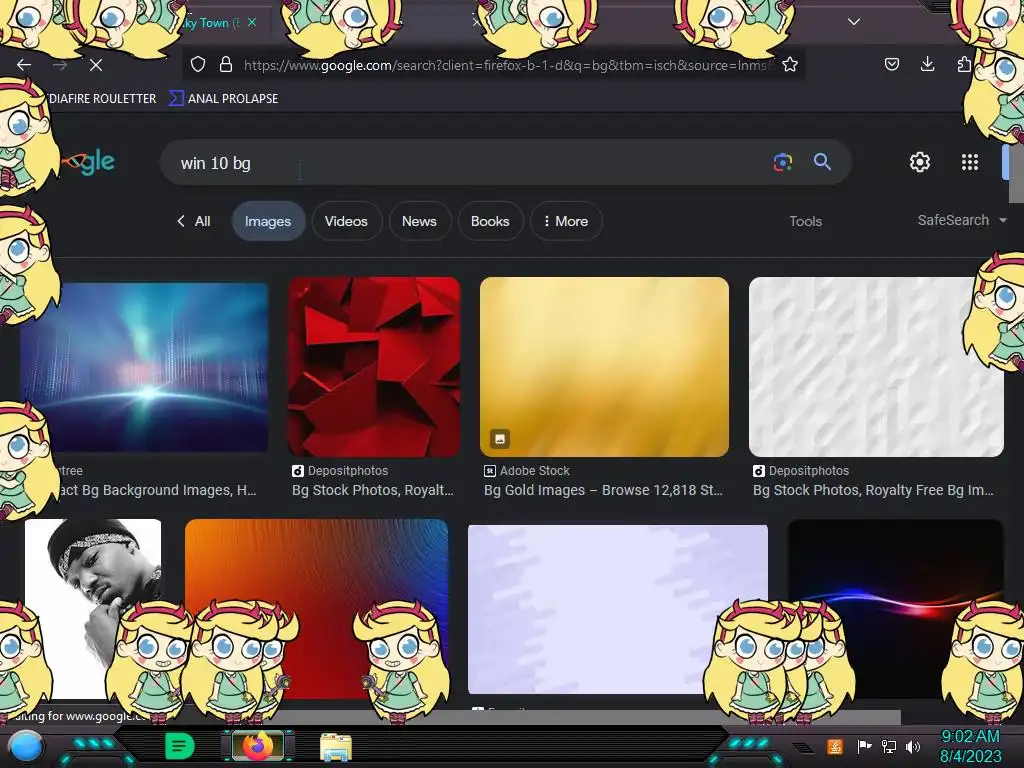Open the Start orb
This screenshot has height=768, width=1024.
pos(25,746)
